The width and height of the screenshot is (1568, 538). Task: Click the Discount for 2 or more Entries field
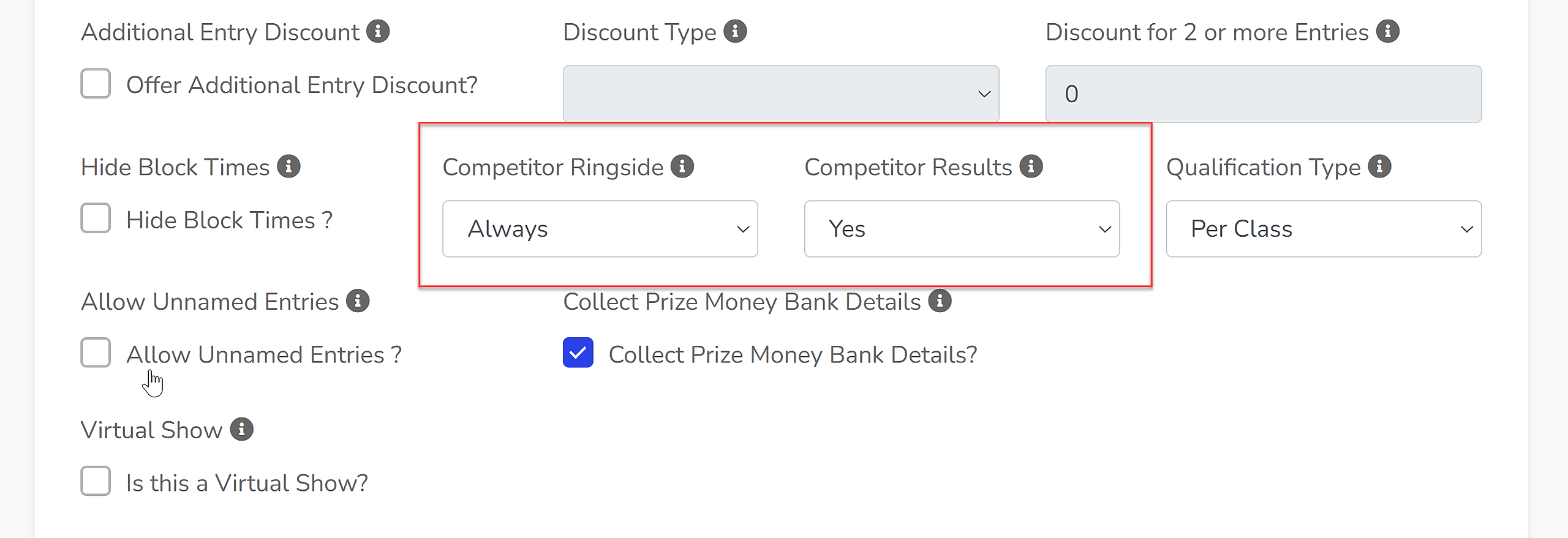click(x=1264, y=94)
